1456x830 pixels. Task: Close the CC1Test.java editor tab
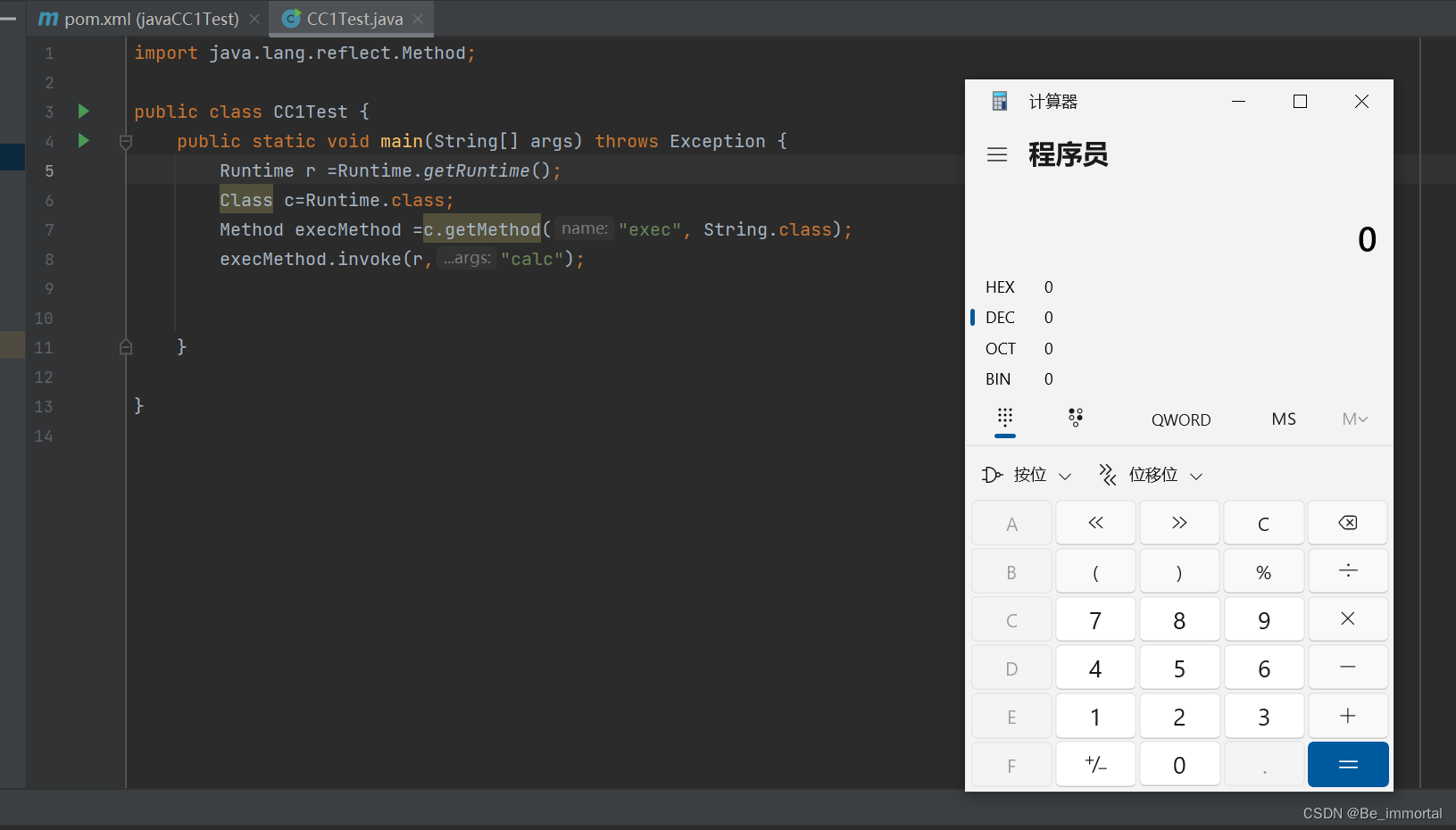(x=418, y=19)
